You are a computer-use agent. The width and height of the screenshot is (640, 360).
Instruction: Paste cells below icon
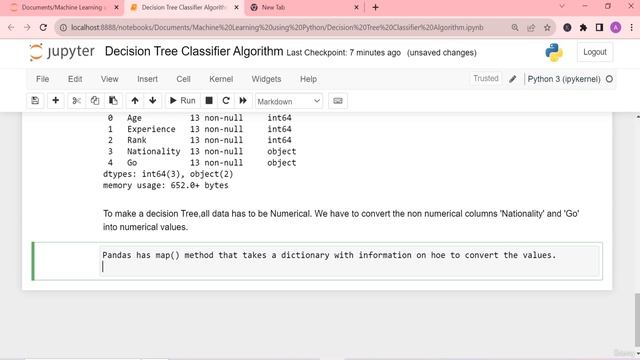113,101
